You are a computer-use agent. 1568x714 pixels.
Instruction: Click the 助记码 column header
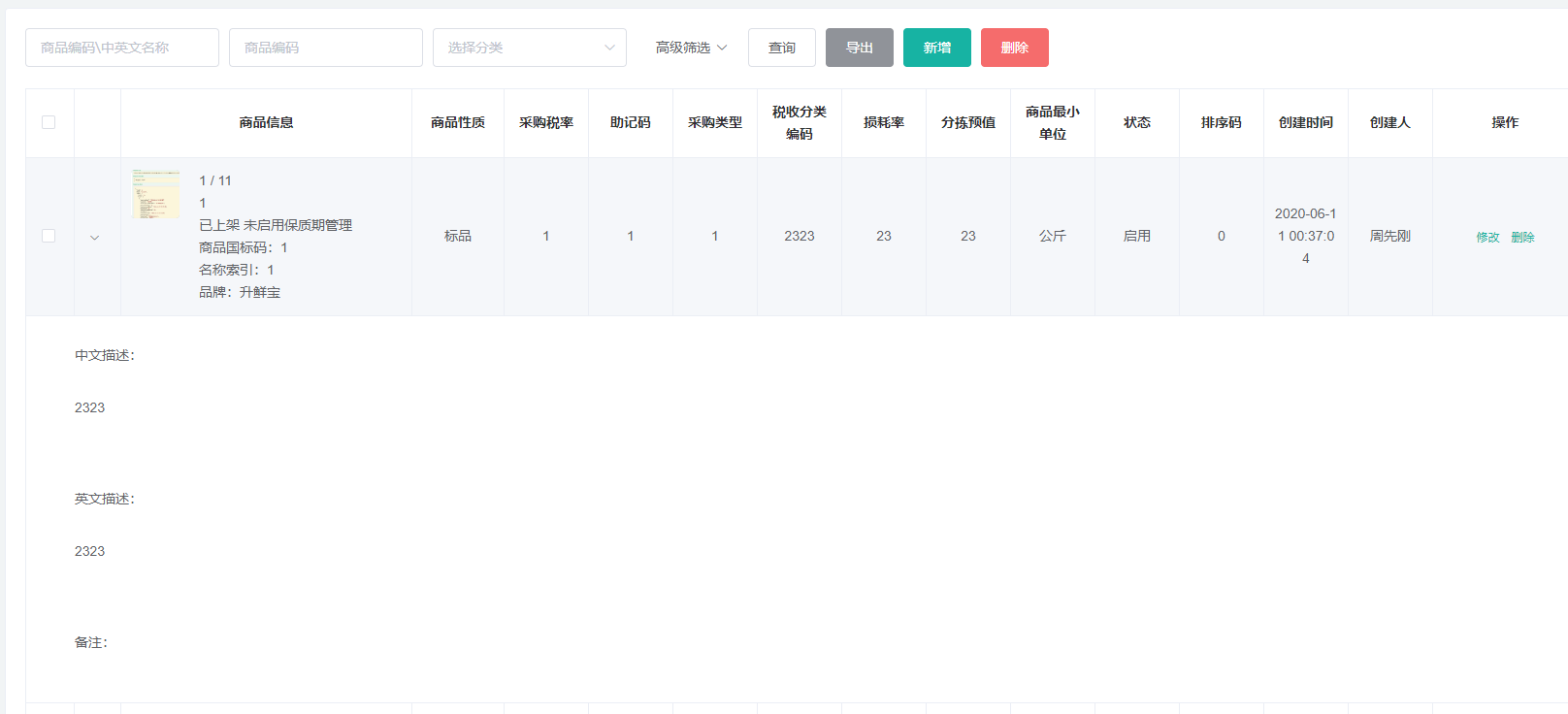[x=631, y=122]
